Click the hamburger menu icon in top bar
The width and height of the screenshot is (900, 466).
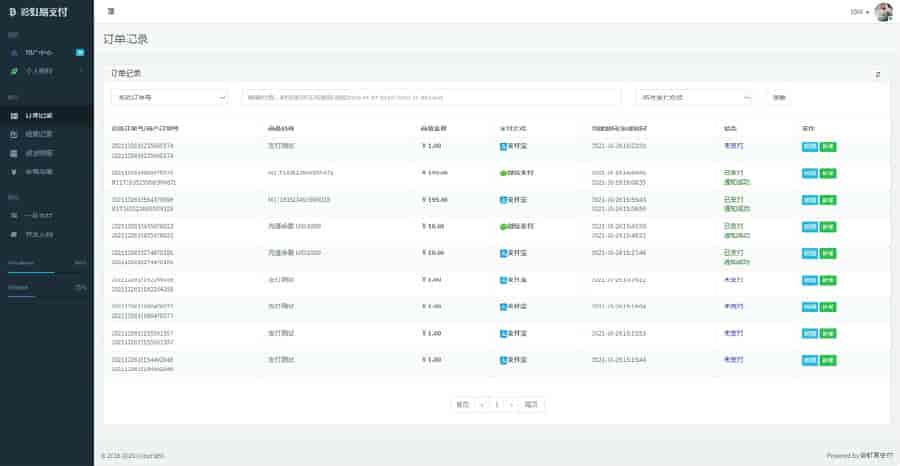[110, 11]
